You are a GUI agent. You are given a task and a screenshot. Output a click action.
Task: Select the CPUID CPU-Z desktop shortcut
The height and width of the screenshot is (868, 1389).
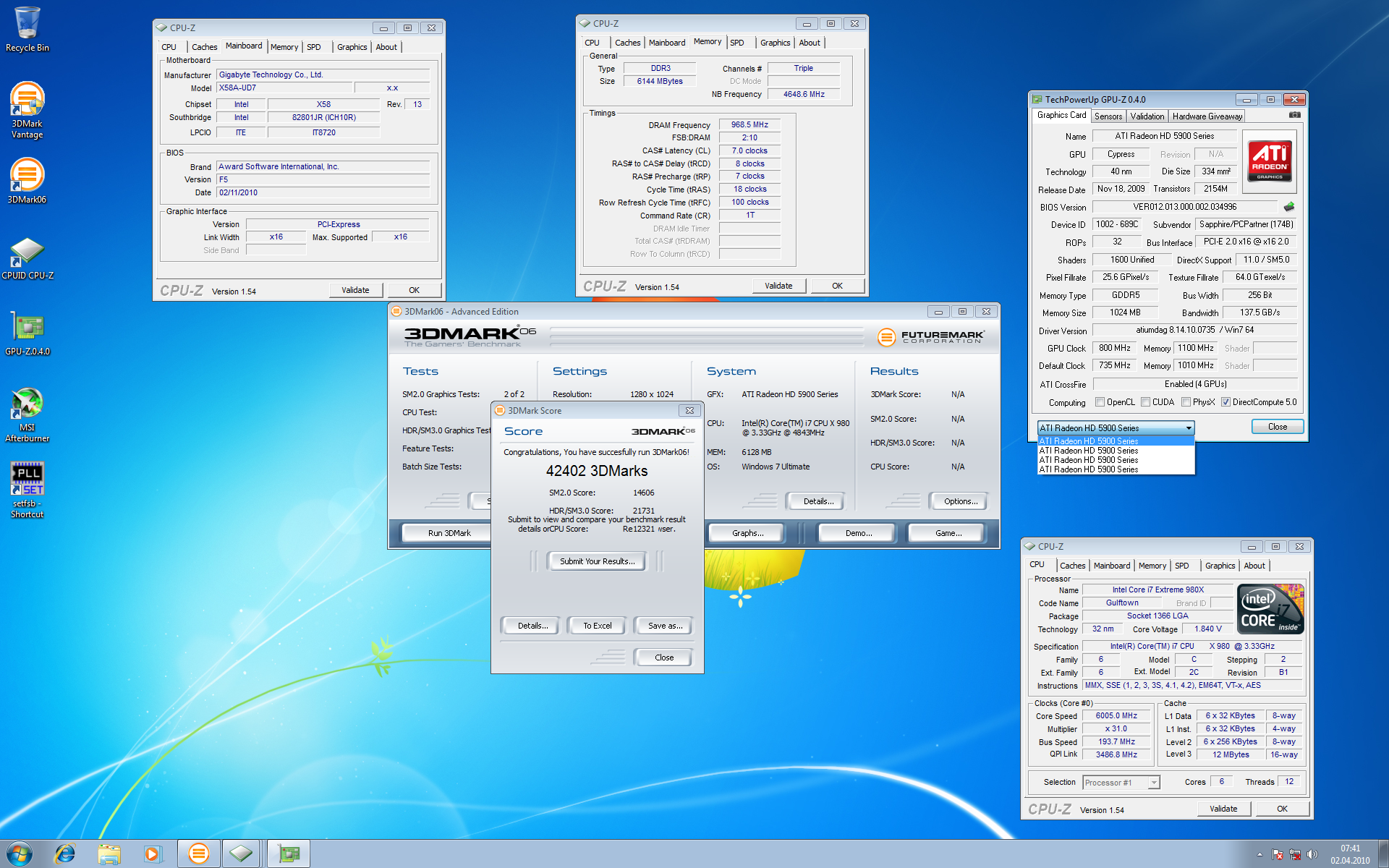[27, 258]
